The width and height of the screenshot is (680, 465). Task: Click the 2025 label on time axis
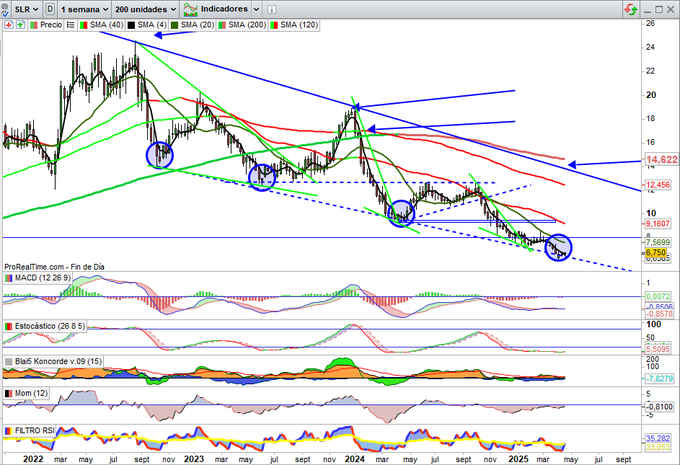(x=518, y=459)
